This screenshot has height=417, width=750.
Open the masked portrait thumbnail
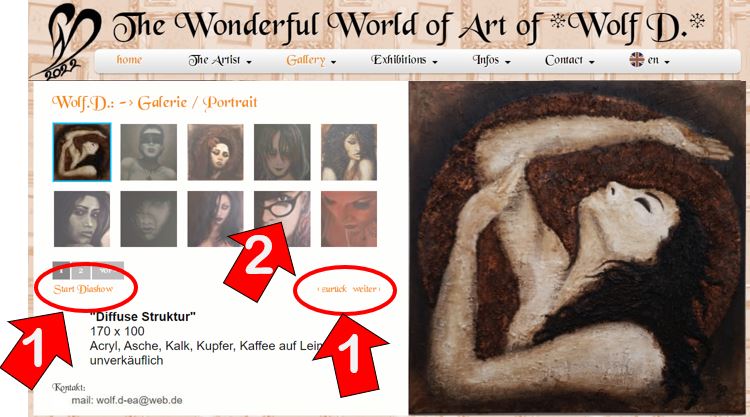click(x=148, y=152)
